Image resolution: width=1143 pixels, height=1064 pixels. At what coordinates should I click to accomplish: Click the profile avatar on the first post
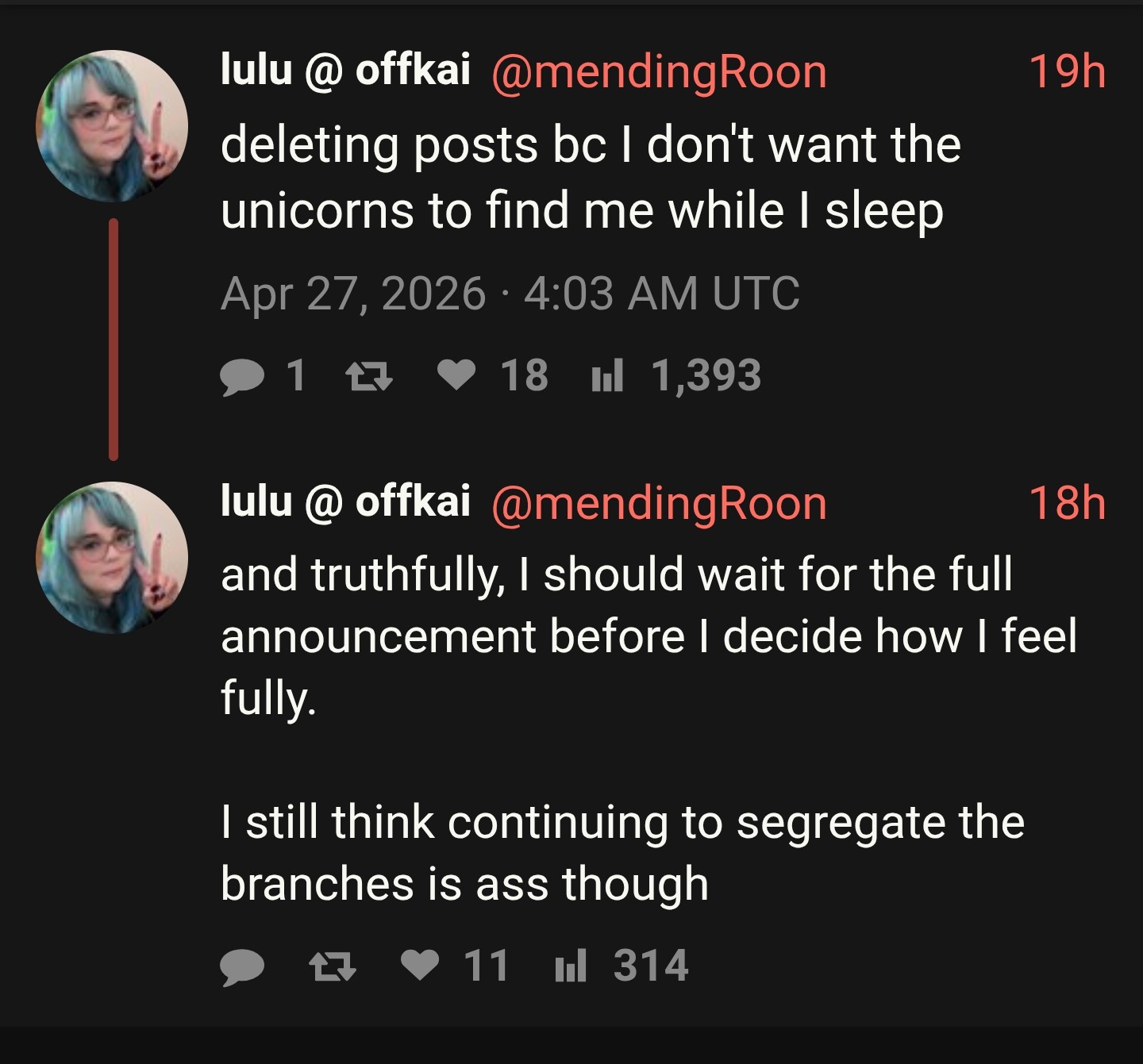(x=112, y=125)
